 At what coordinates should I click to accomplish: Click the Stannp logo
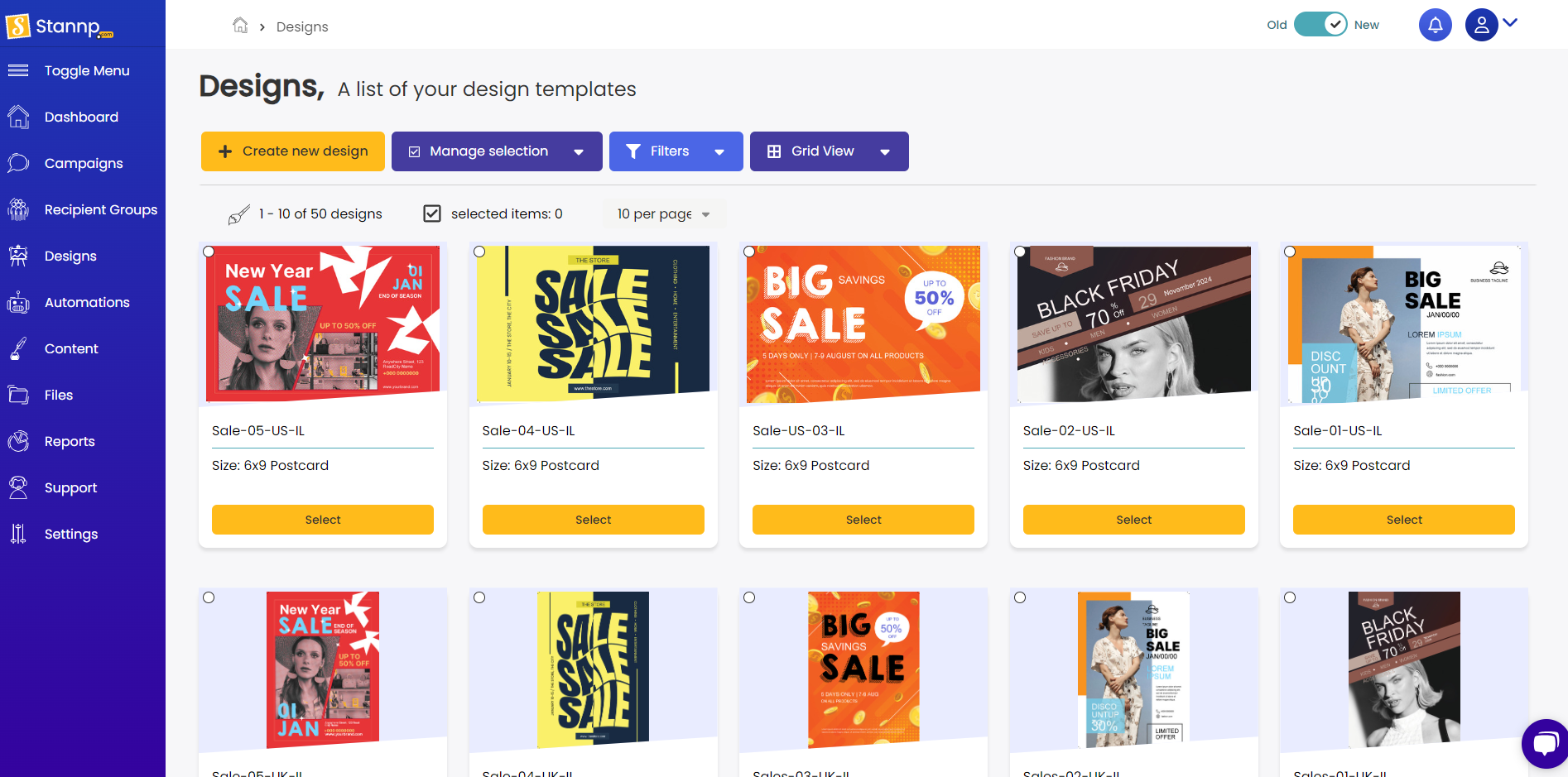pos(60,26)
